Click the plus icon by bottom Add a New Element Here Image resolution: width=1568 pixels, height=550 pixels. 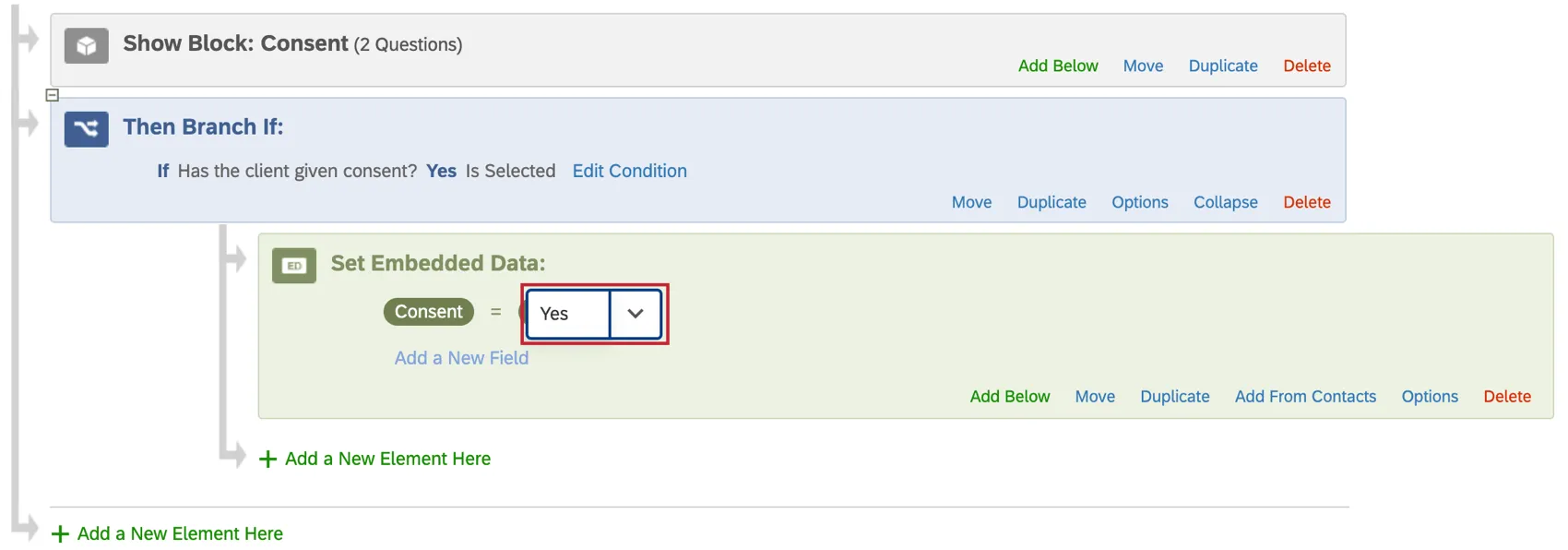[x=61, y=533]
